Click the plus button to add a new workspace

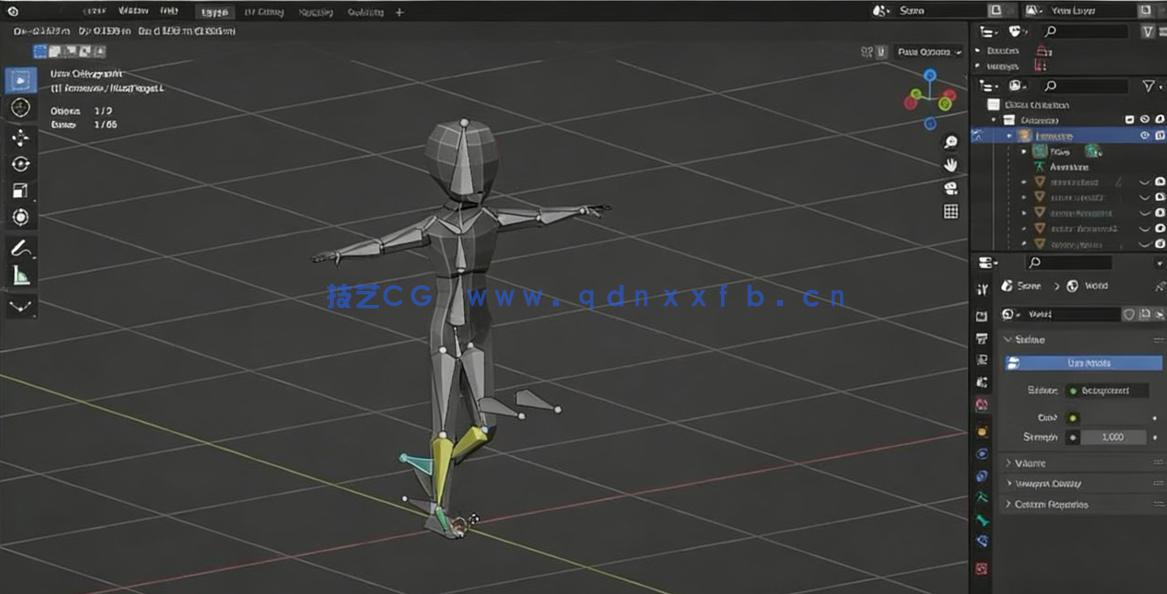[x=398, y=11]
